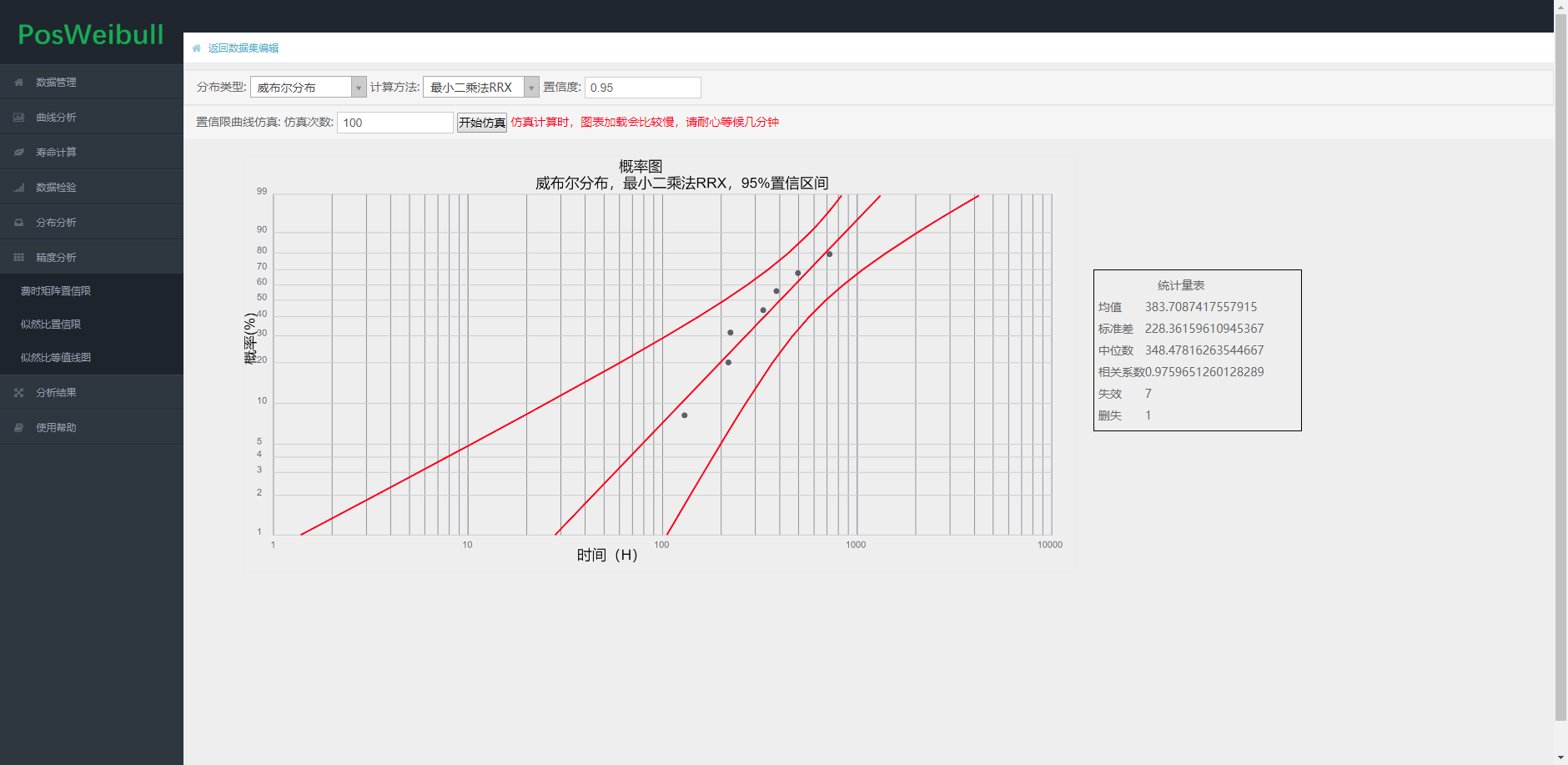
Task: Click the 开始仿真 button
Action: point(481,122)
